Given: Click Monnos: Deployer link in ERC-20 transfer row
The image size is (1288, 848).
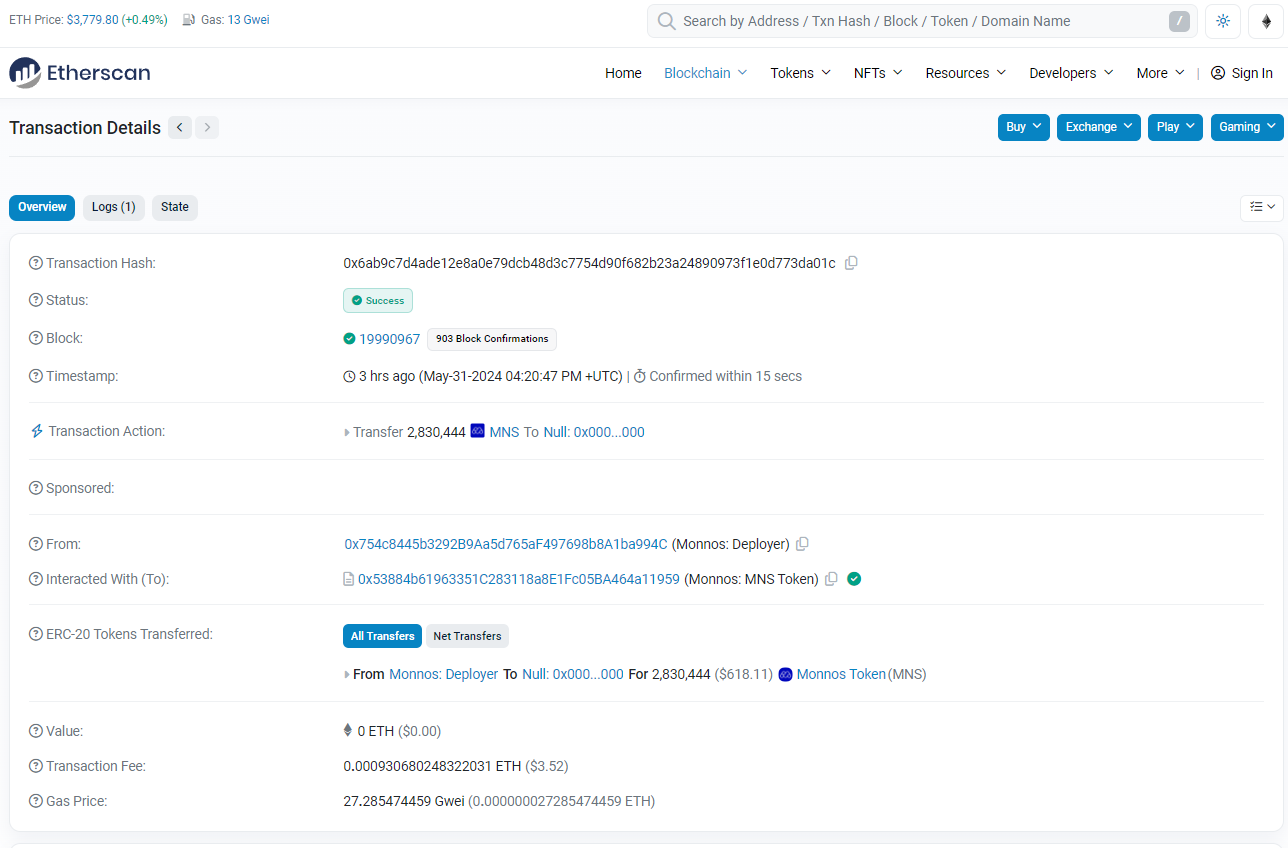Looking at the screenshot, I should point(443,674).
